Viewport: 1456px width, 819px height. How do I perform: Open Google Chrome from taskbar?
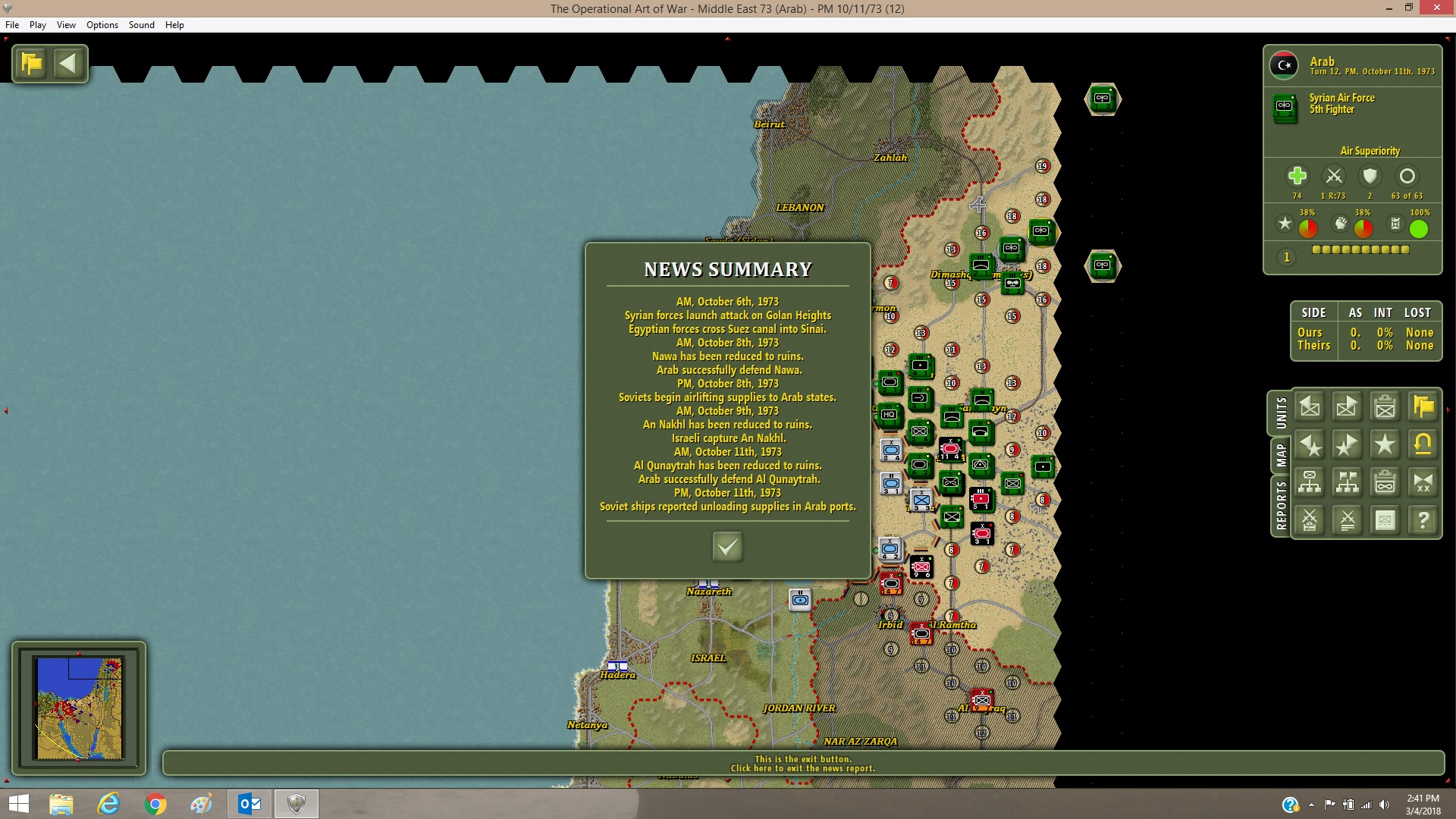[155, 804]
